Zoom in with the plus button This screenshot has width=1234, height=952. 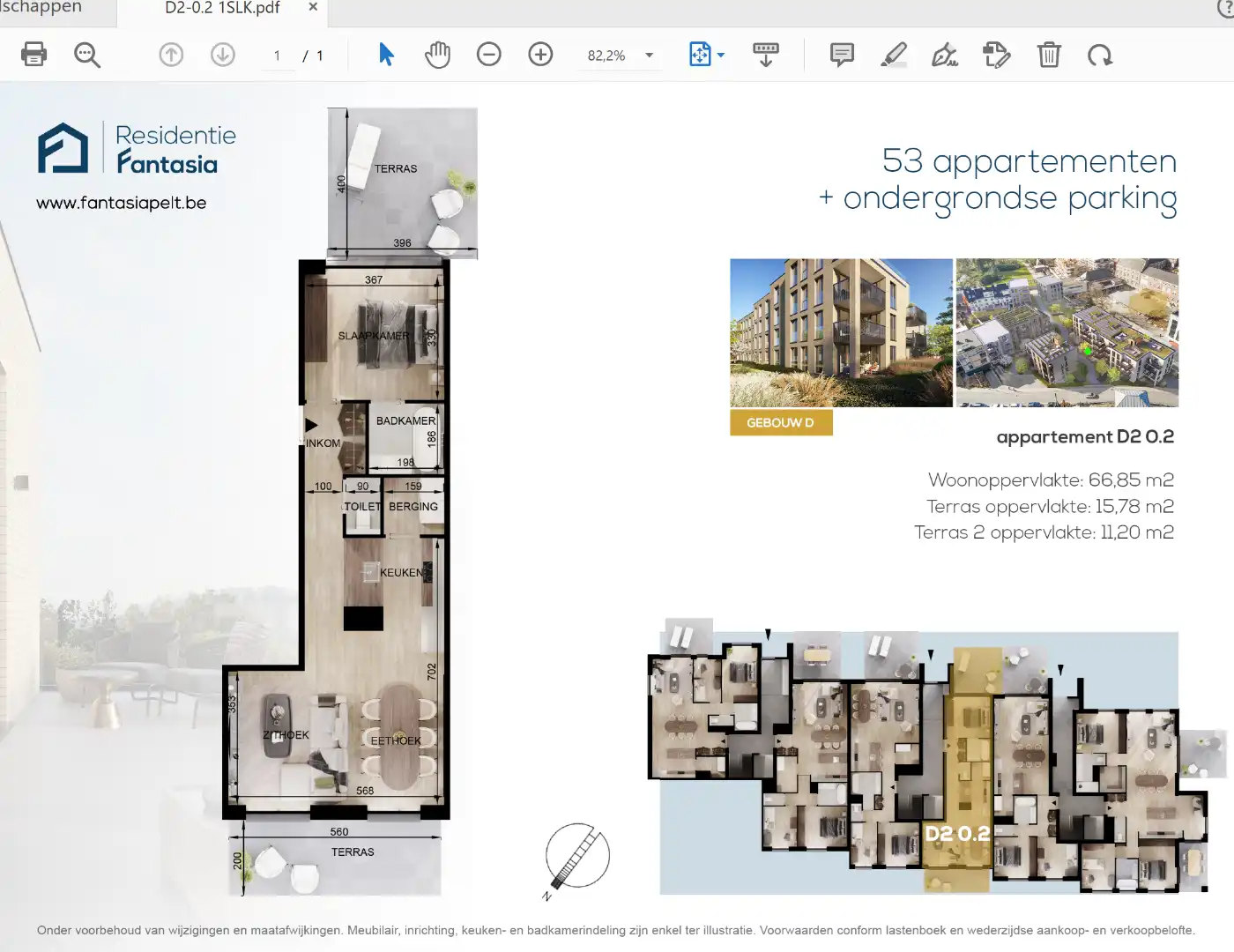(x=540, y=55)
